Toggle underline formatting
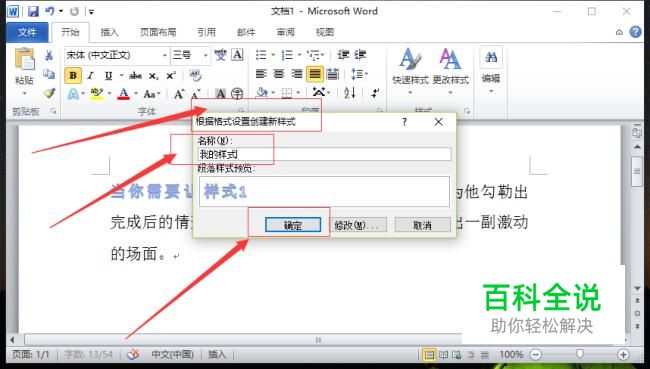The height and width of the screenshot is (369, 650). tap(109, 75)
